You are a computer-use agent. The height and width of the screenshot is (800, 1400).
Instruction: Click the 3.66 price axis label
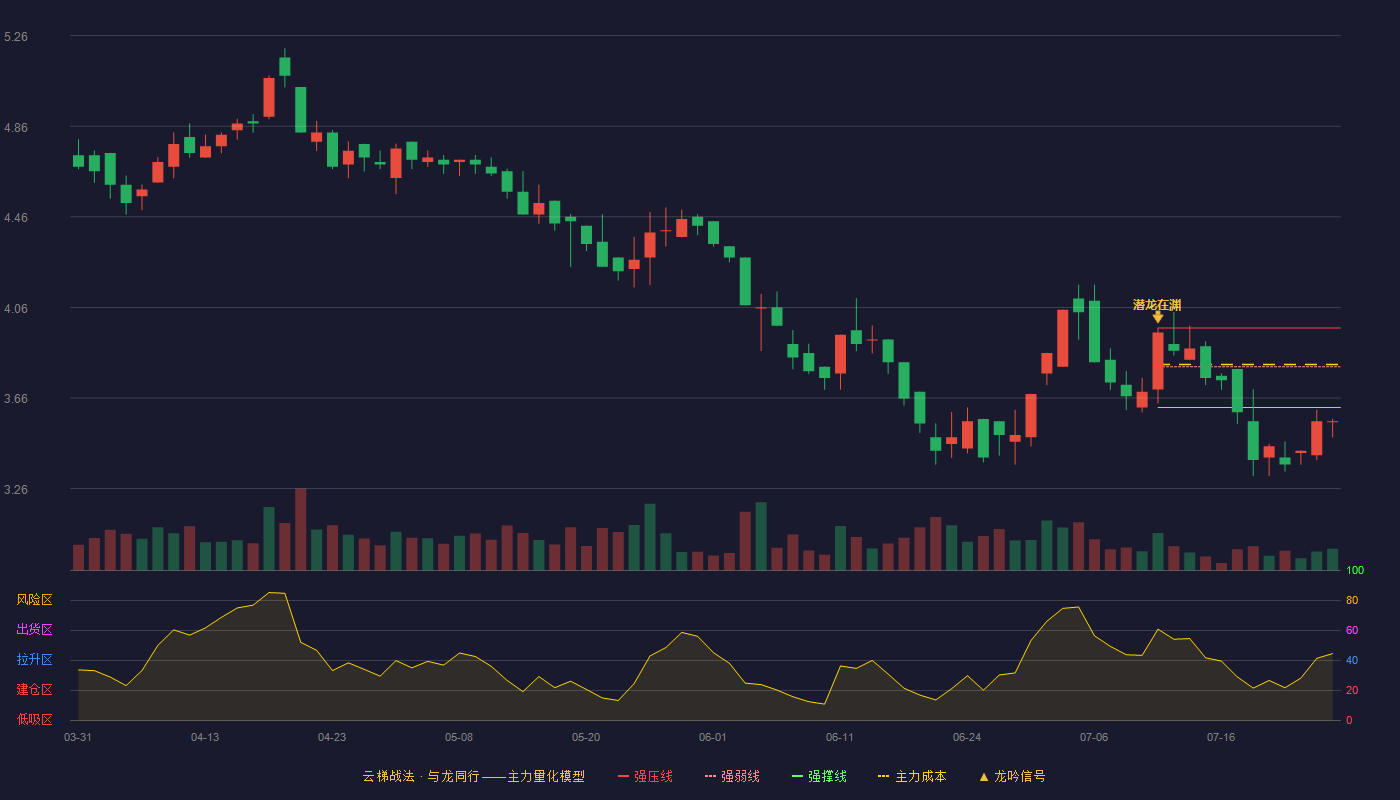pyautogui.click(x=16, y=398)
